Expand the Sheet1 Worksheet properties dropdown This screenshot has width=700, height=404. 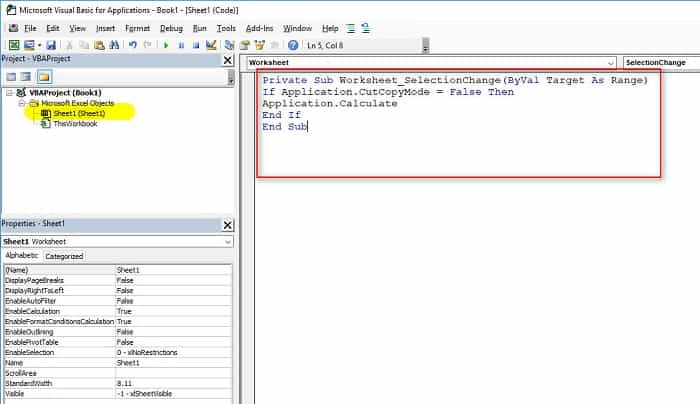pos(228,242)
